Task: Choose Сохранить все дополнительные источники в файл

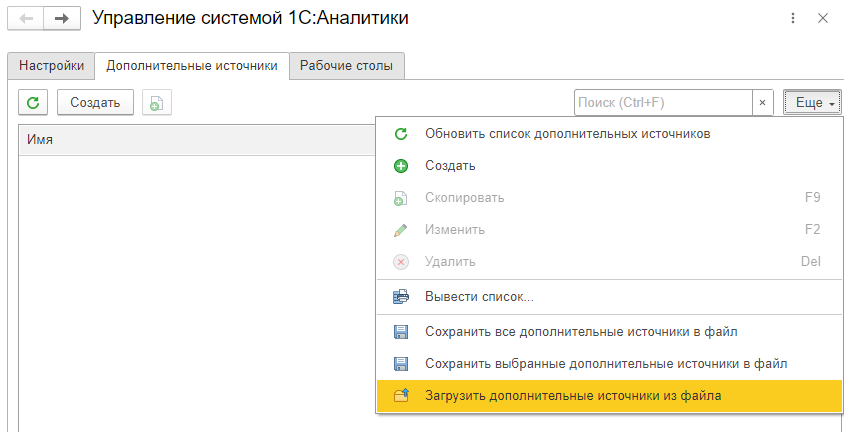Action: click(x=608, y=332)
